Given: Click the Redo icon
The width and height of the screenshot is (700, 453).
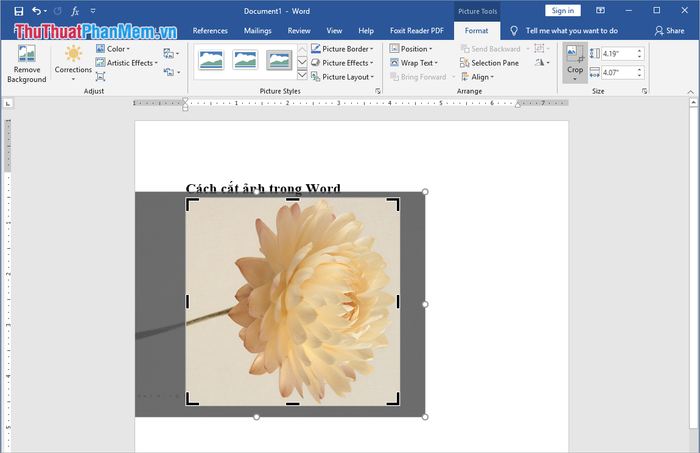Looking at the screenshot, I should click(x=57, y=11).
